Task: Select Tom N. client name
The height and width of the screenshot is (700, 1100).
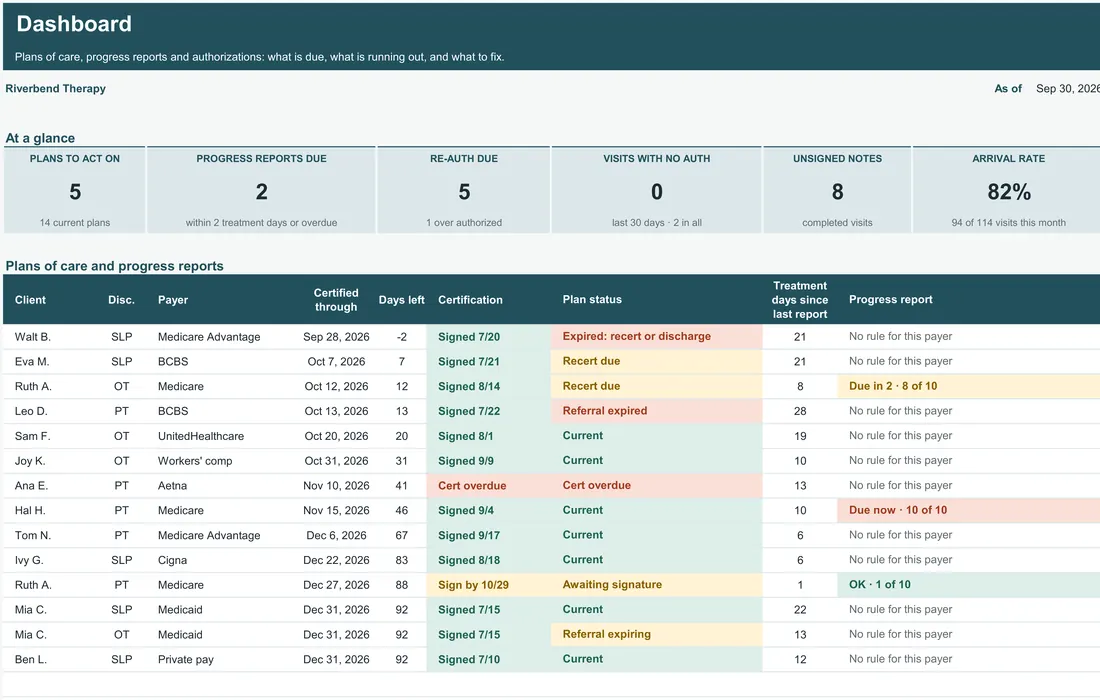Action: point(33,535)
